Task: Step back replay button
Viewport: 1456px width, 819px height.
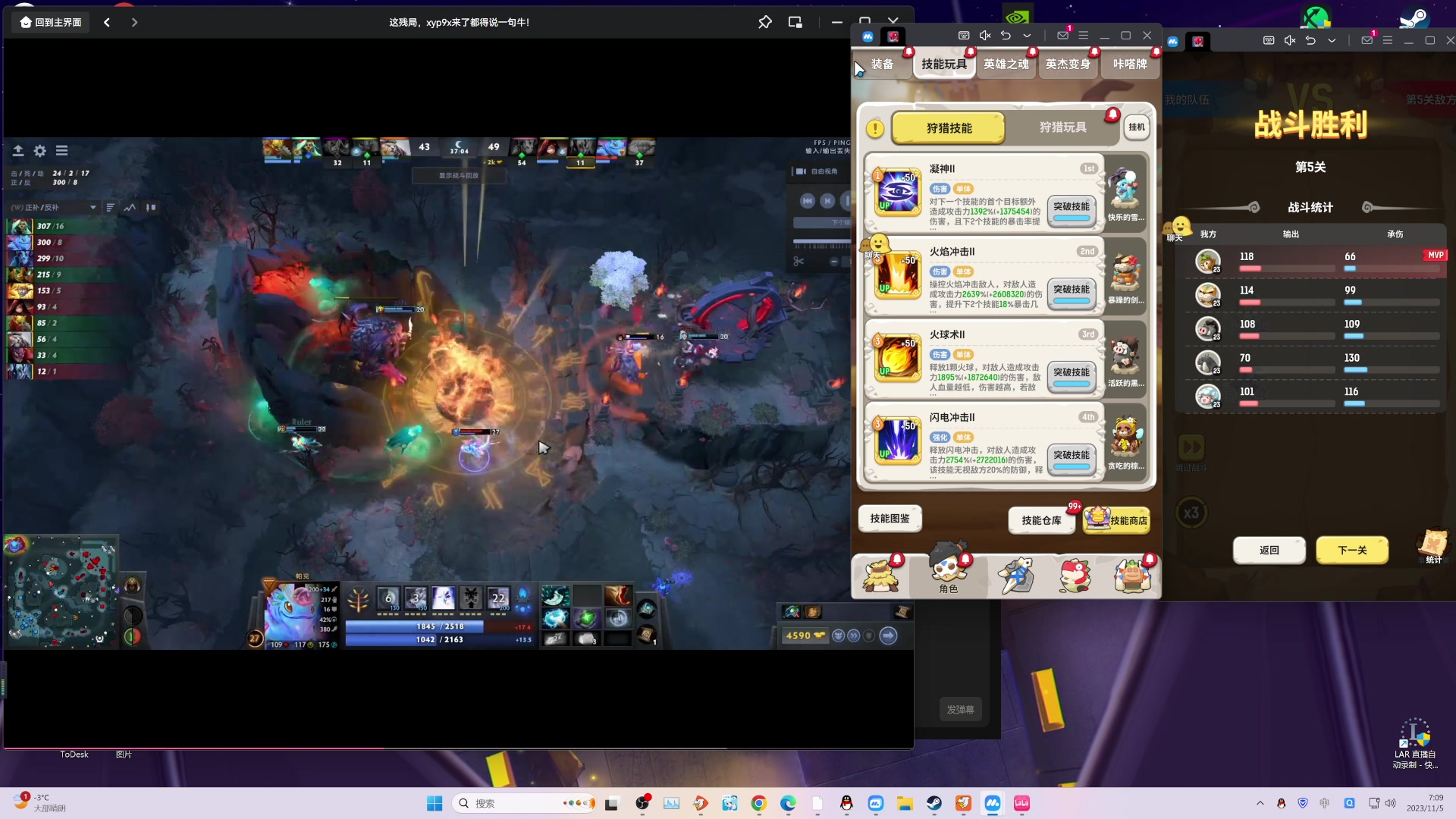Action: click(827, 201)
